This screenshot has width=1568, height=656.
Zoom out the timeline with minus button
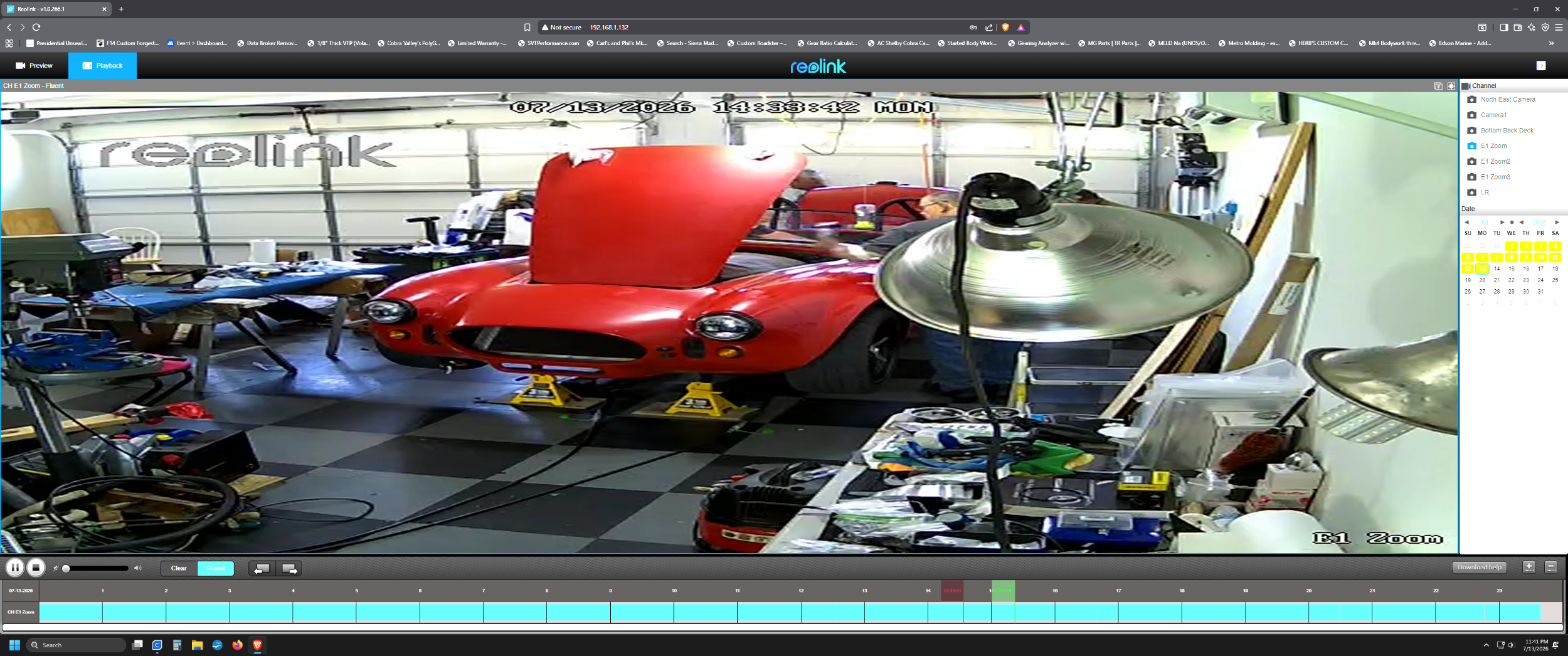(x=1551, y=567)
